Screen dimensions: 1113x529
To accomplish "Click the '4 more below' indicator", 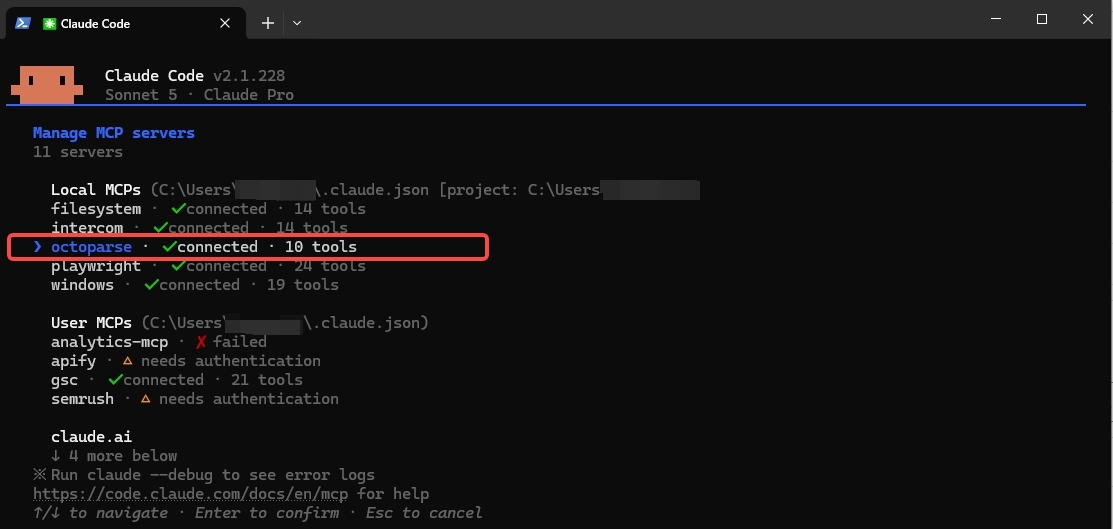I will [114, 456].
